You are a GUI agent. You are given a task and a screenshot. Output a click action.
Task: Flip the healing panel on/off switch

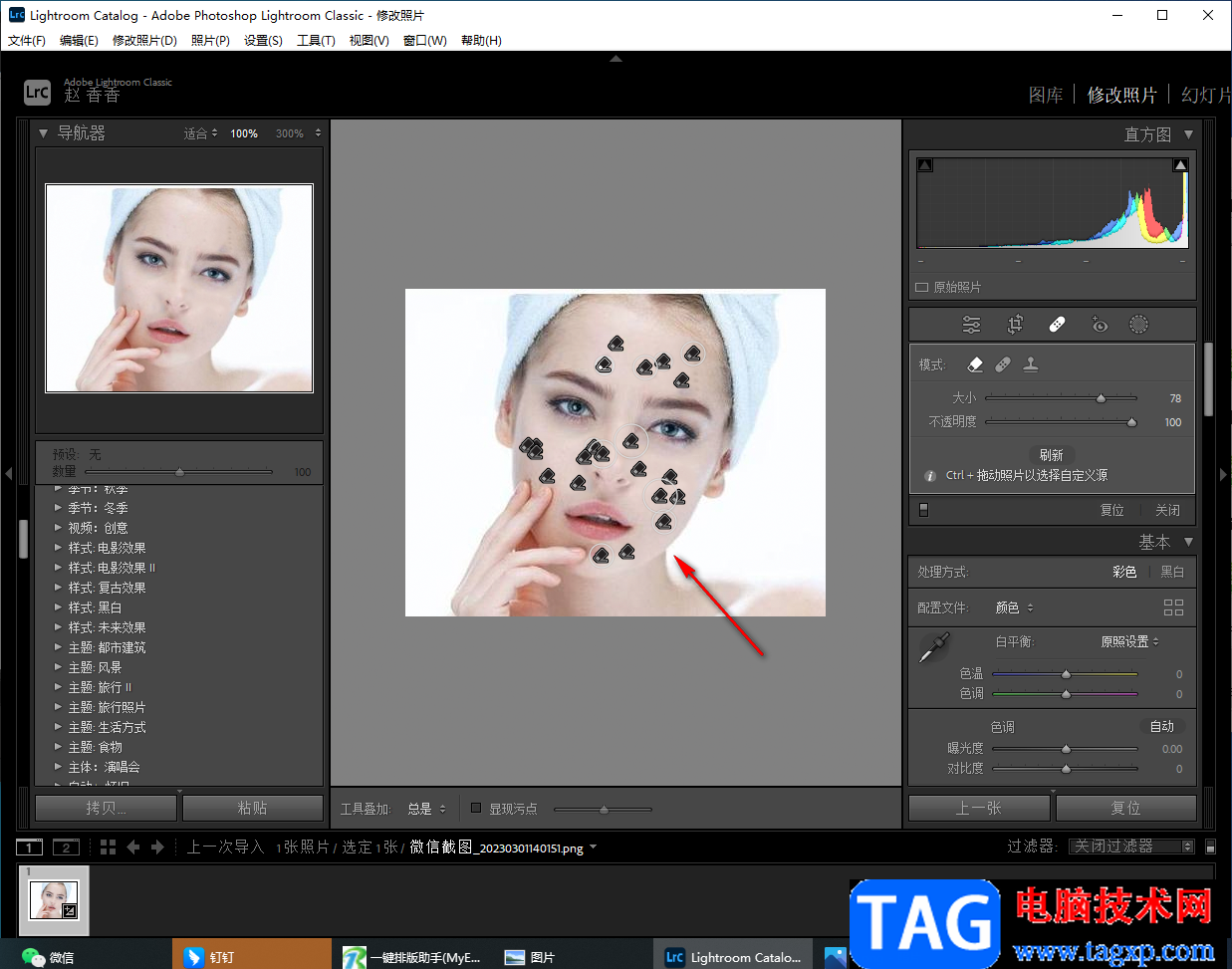[x=923, y=510]
